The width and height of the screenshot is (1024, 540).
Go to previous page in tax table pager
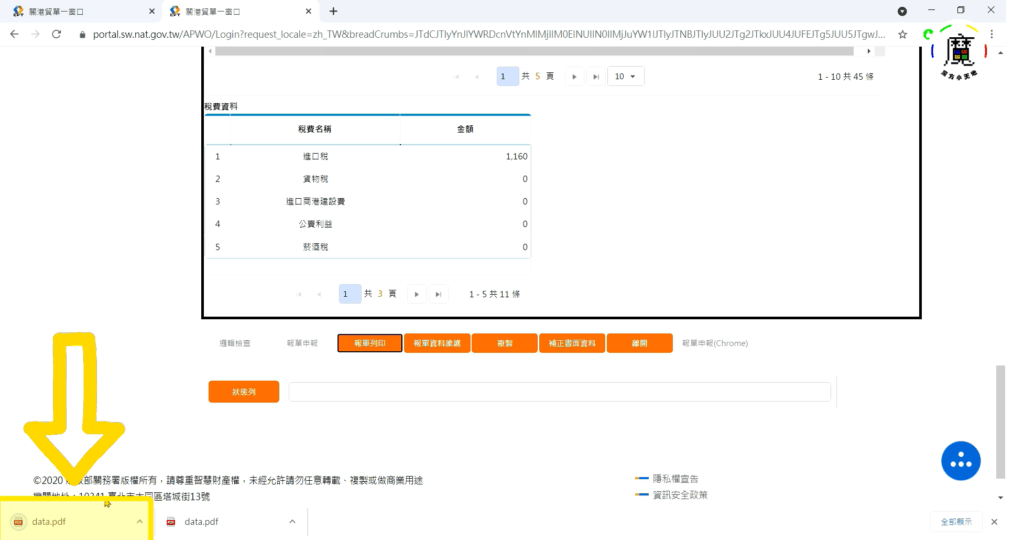tap(319, 294)
